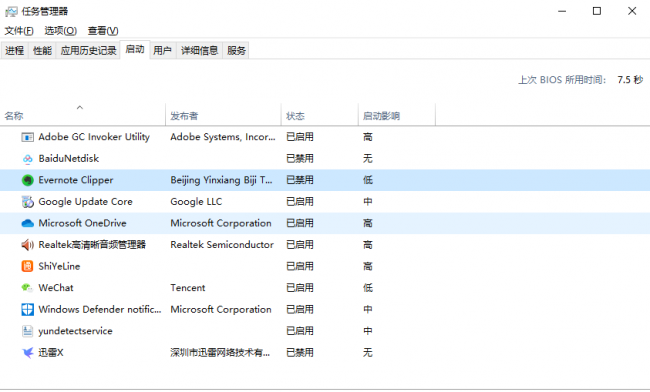
Task: Click the 迅雷X bird icon
Action: (x=27, y=353)
